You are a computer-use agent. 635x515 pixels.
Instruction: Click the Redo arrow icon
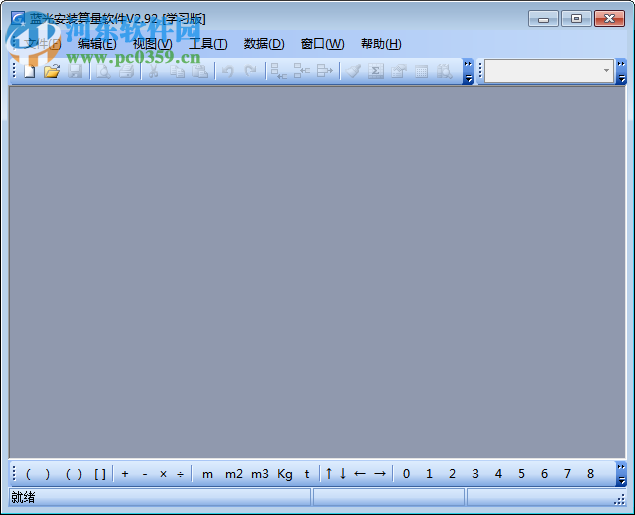(251, 71)
